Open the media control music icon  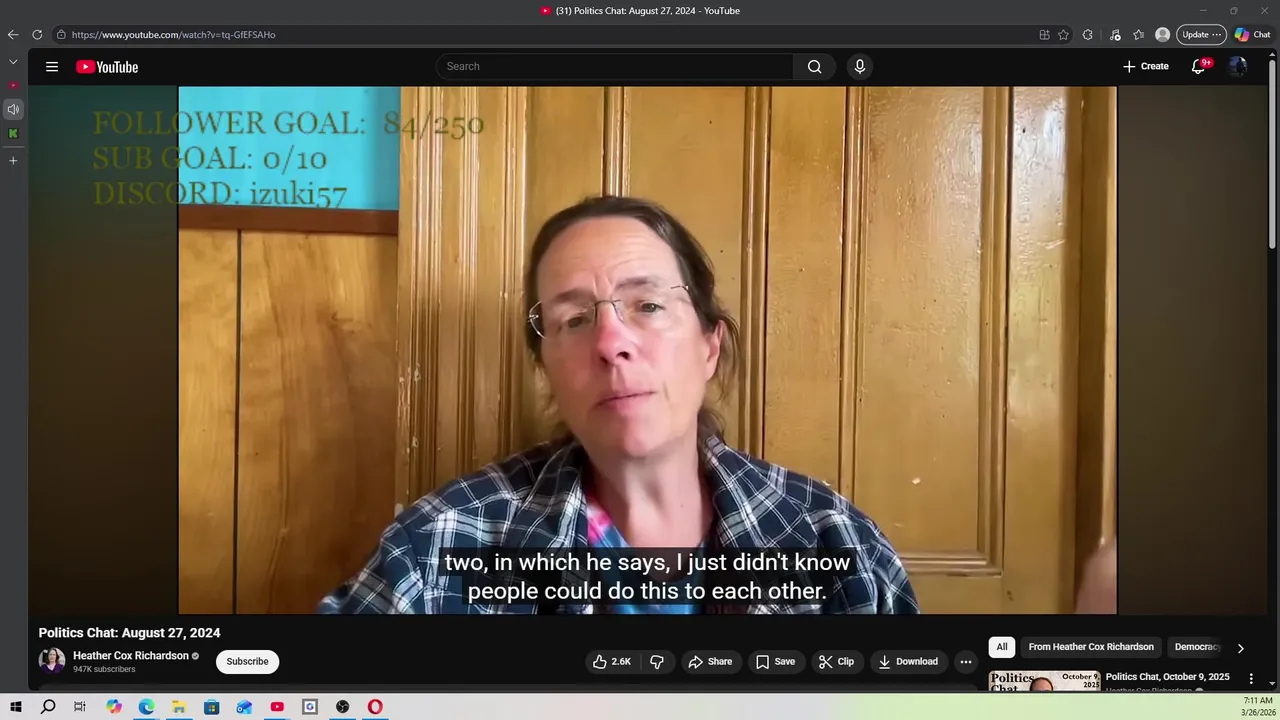[1115, 35]
